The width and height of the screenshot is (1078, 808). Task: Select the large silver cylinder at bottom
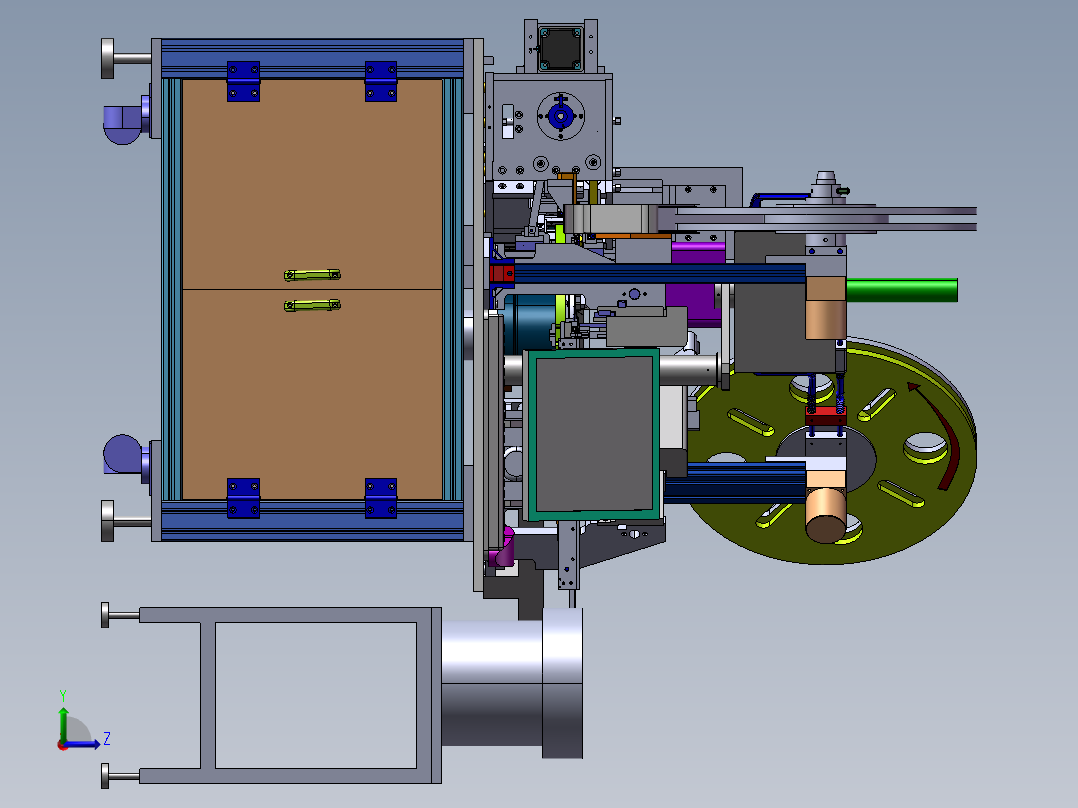[x=512, y=684]
